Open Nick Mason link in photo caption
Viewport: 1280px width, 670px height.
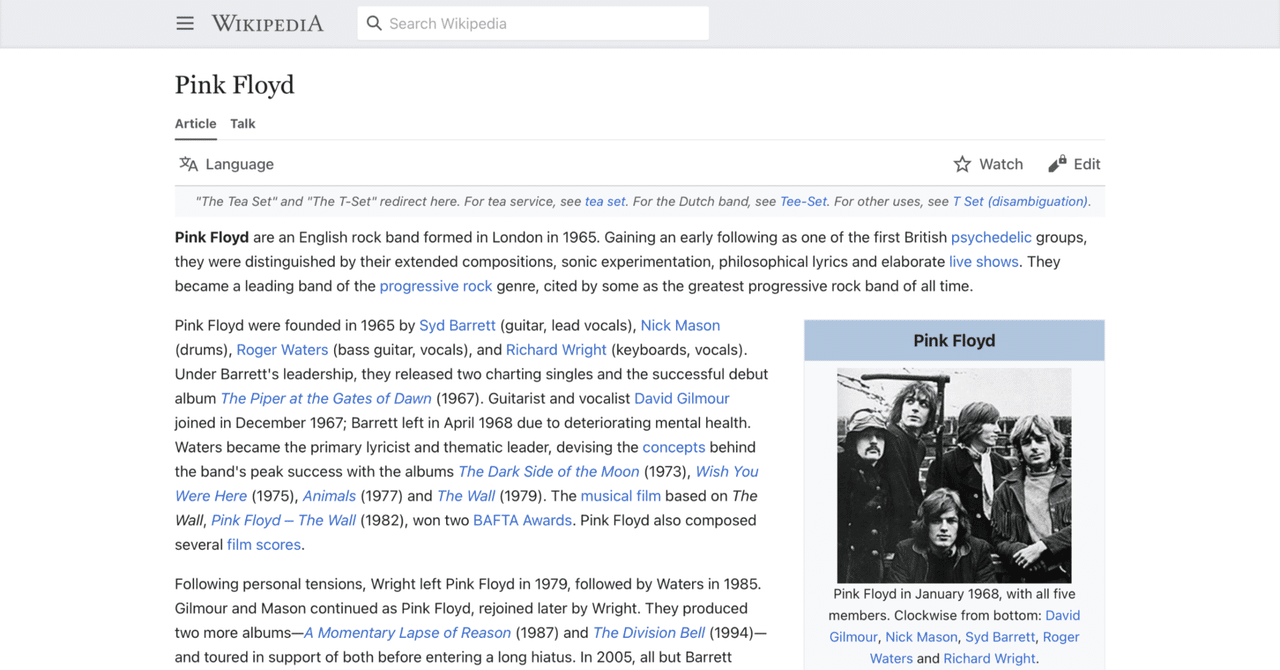921,637
